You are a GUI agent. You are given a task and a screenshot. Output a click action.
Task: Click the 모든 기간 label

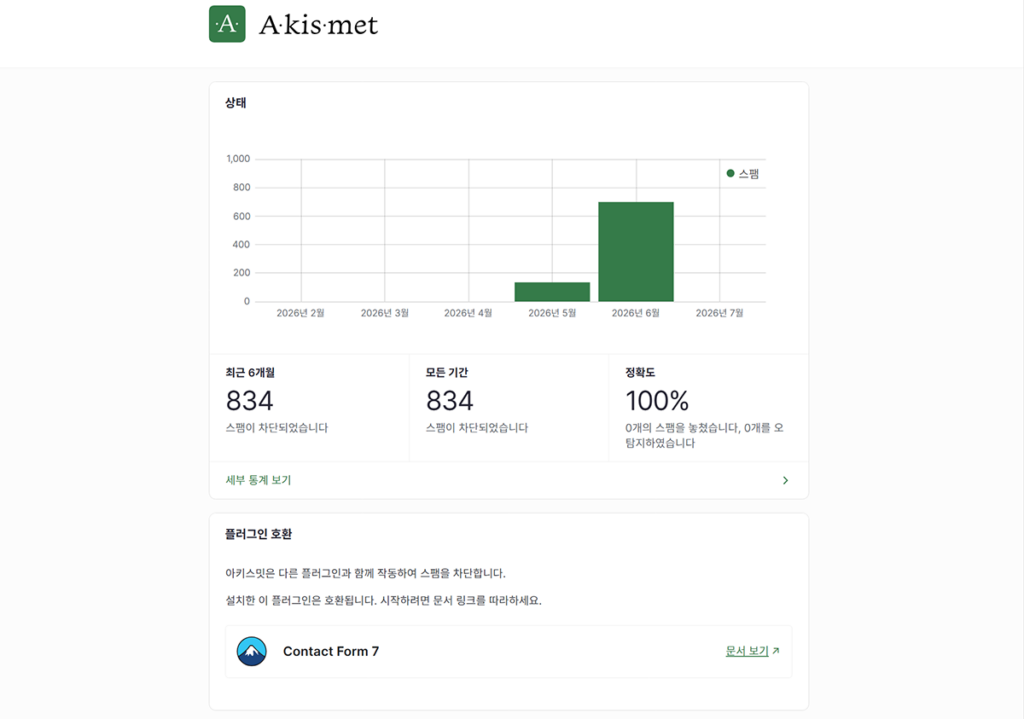coord(447,372)
